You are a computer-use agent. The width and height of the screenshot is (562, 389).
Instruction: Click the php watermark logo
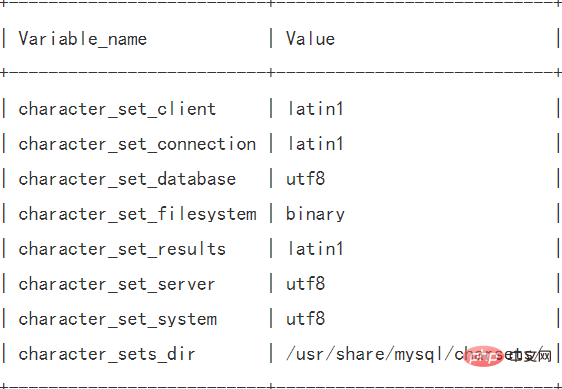click(x=483, y=356)
